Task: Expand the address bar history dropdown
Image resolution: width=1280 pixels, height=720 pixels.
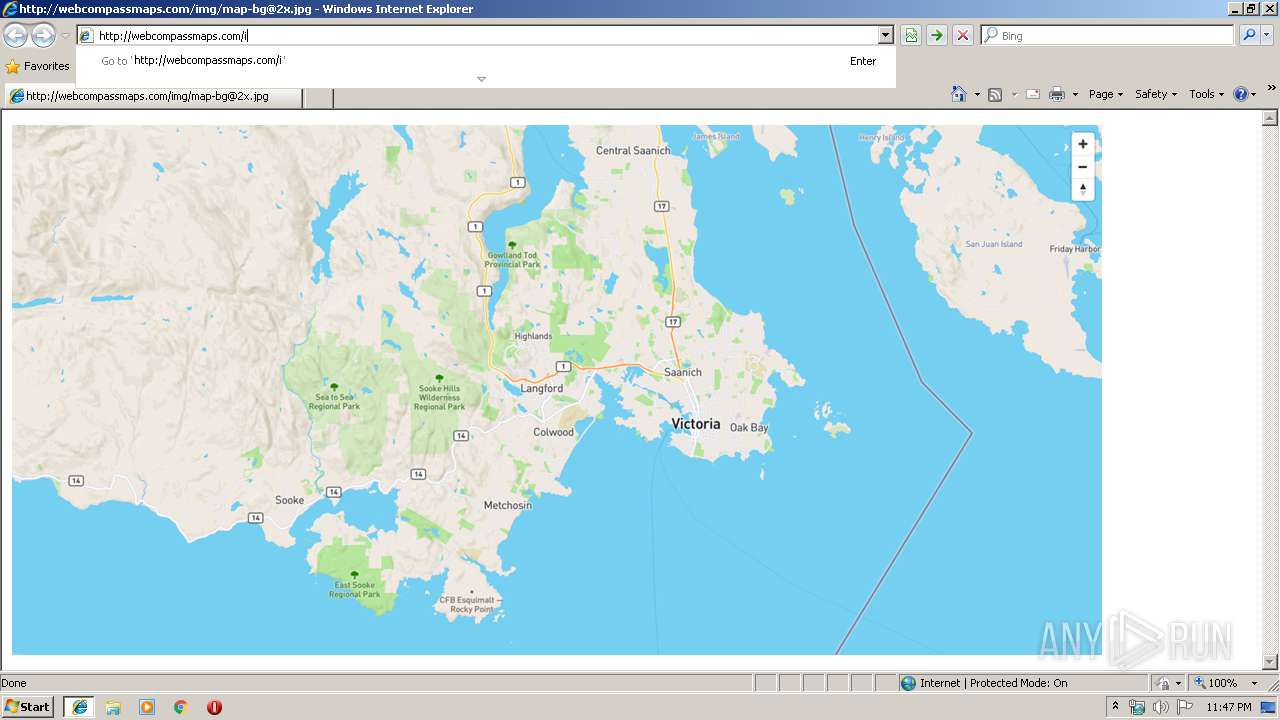Action: click(885, 36)
